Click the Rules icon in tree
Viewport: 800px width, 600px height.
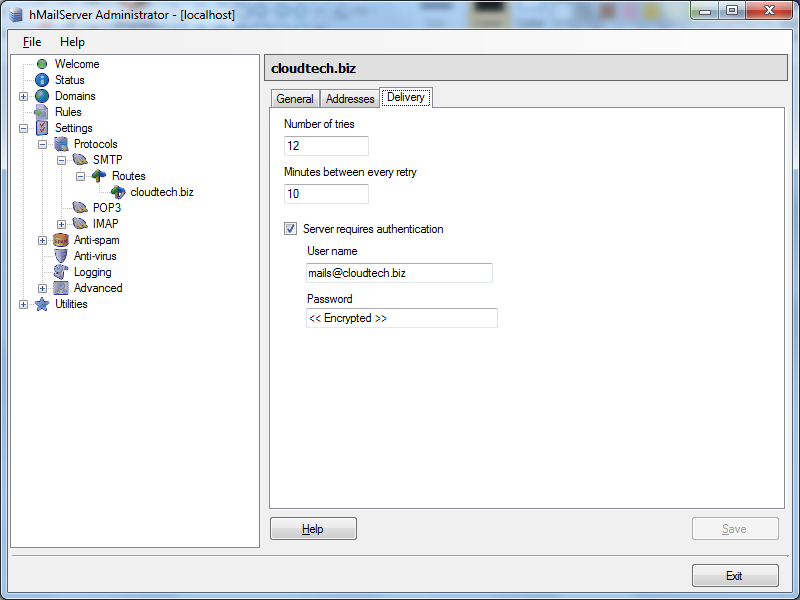pos(41,112)
